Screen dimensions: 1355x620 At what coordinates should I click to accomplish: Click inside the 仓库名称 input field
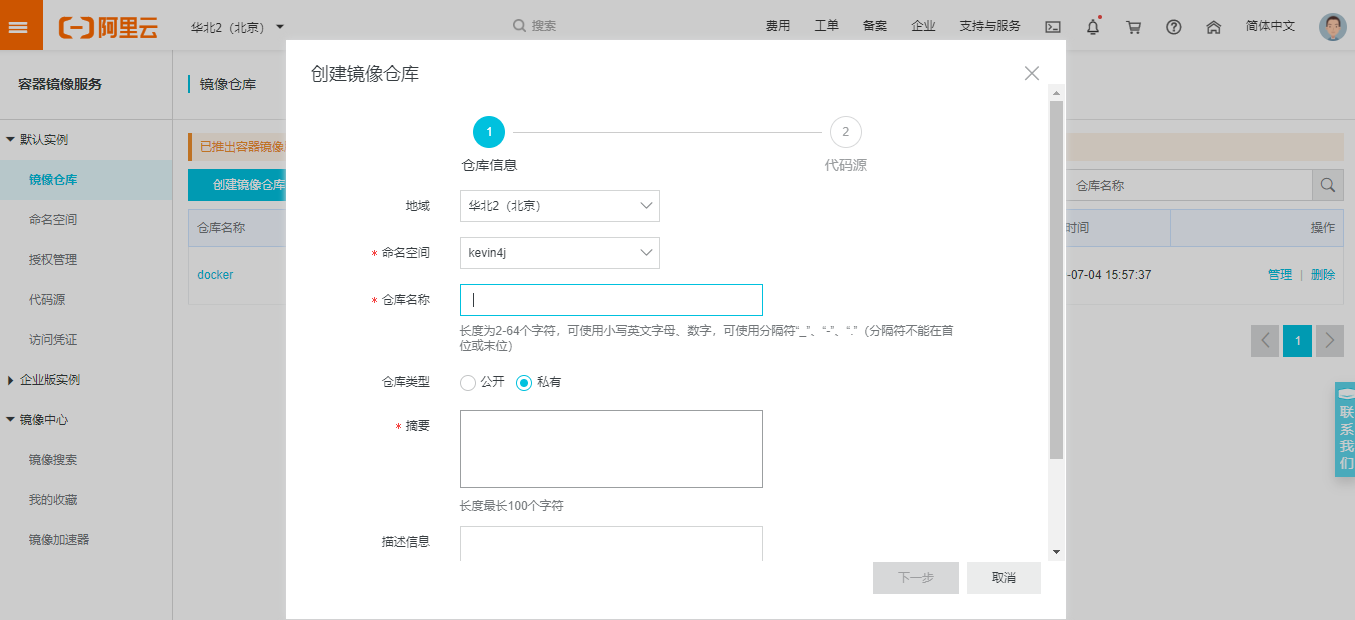pyautogui.click(x=610, y=299)
